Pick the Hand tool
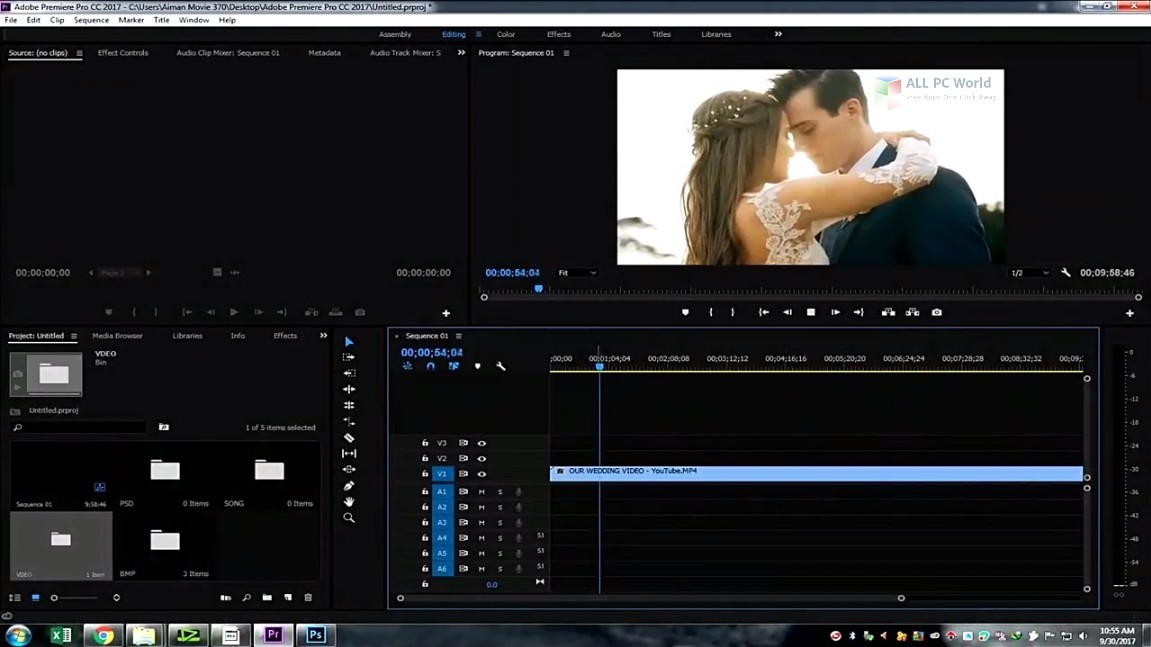The height and width of the screenshot is (647, 1151). point(349,502)
